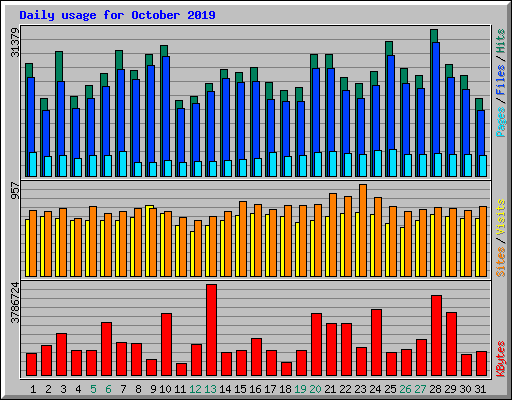Click day label 23 on x-axis
Image resolution: width=512 pixels, height=400 pixels.
360,389
